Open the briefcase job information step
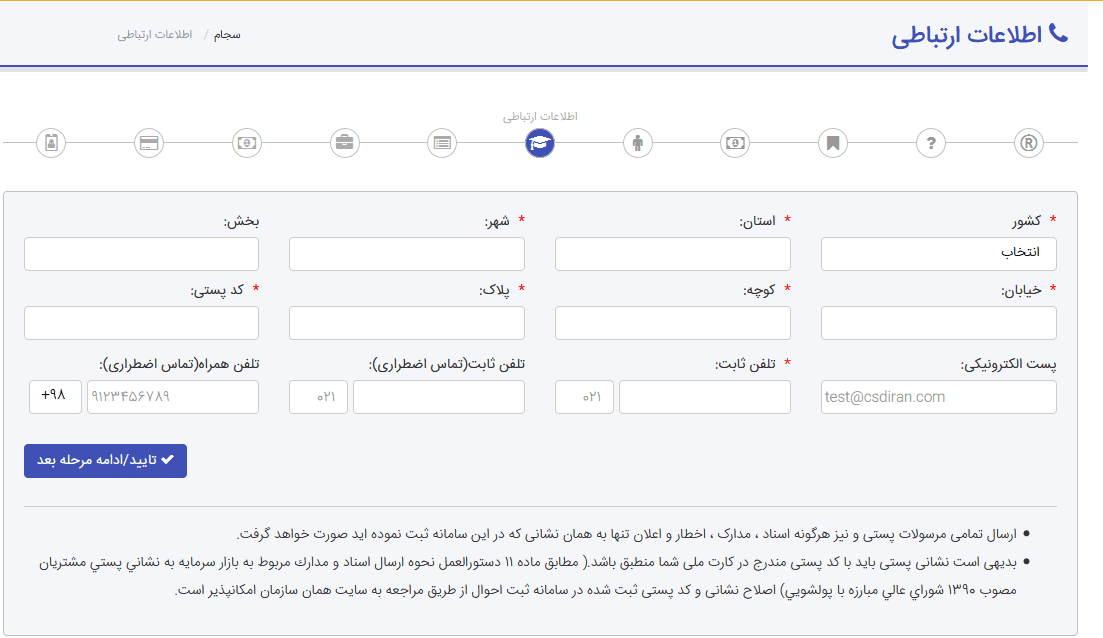 tap(343, 143)
